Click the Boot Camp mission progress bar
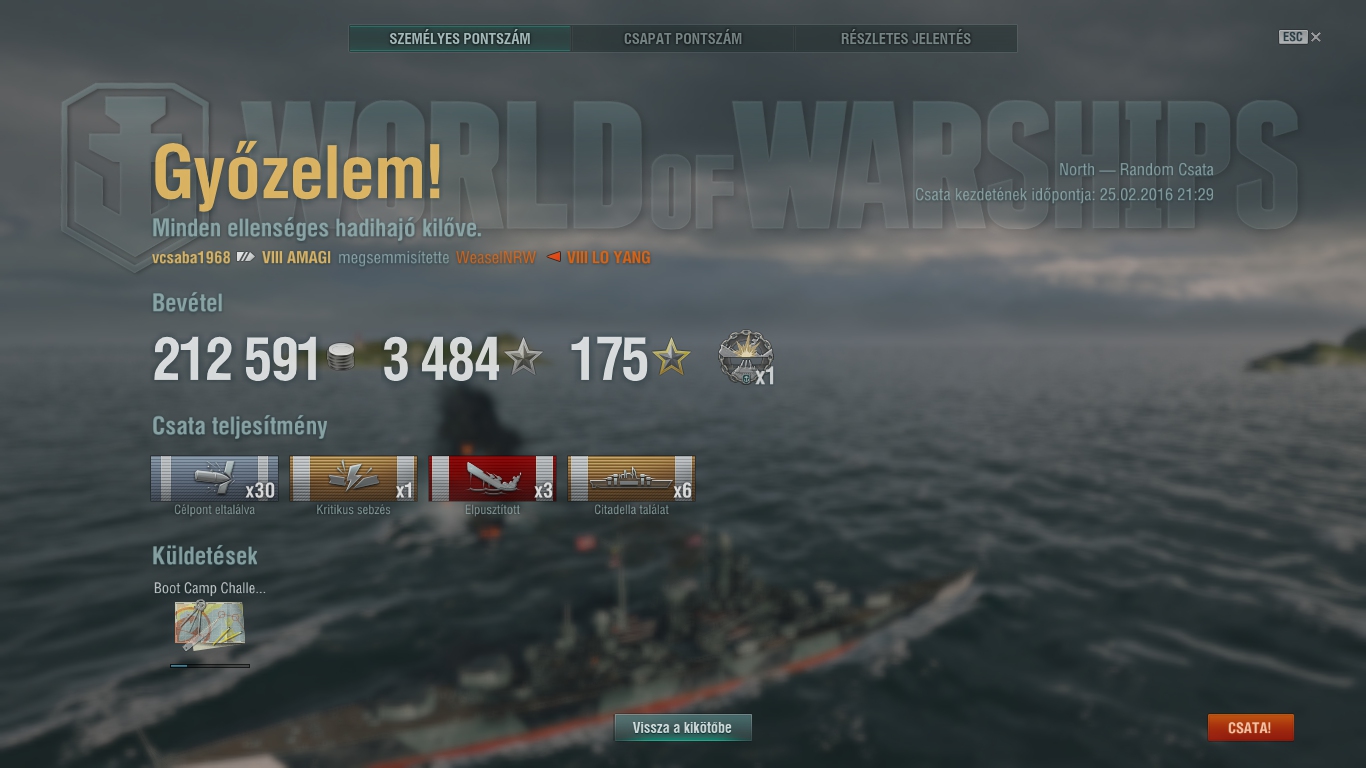 210,665
